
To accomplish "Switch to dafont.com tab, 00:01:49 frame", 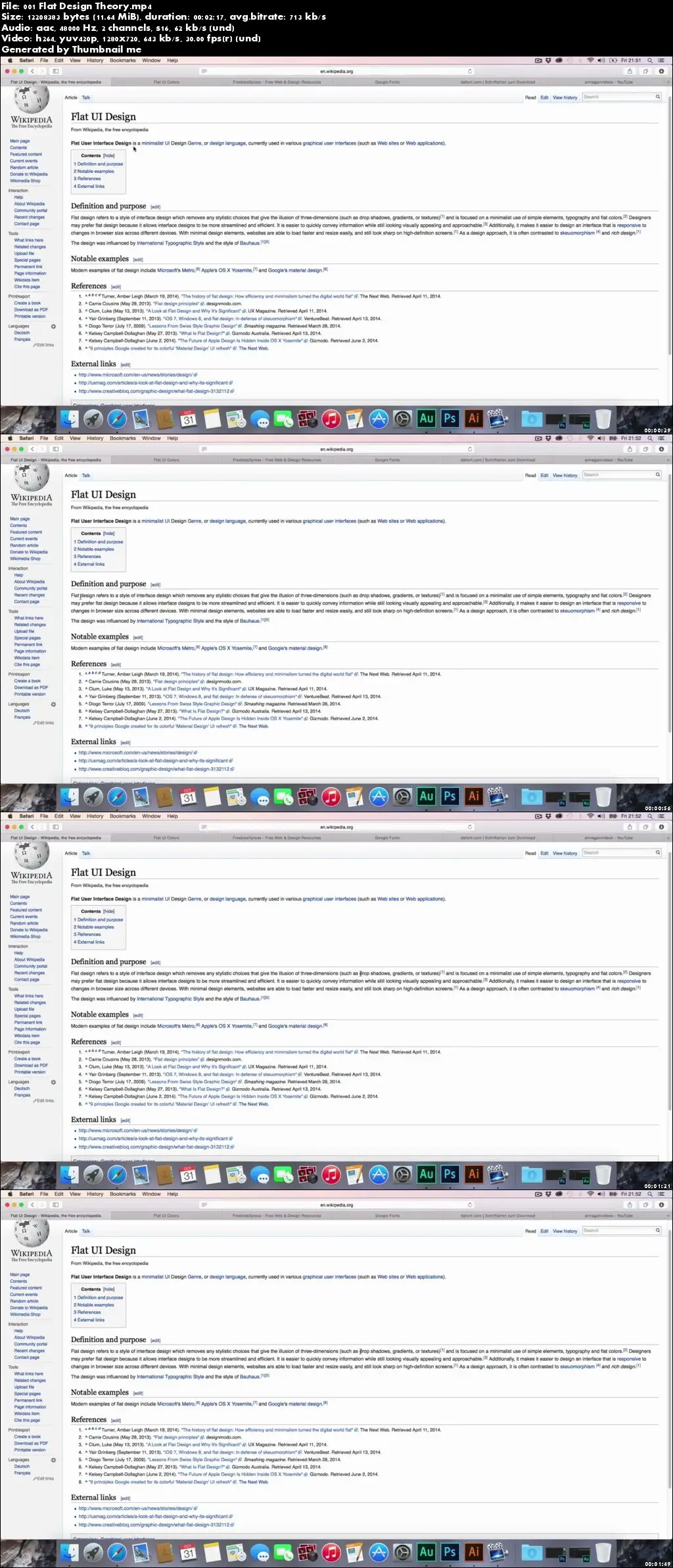I will tap(498, 1216).
